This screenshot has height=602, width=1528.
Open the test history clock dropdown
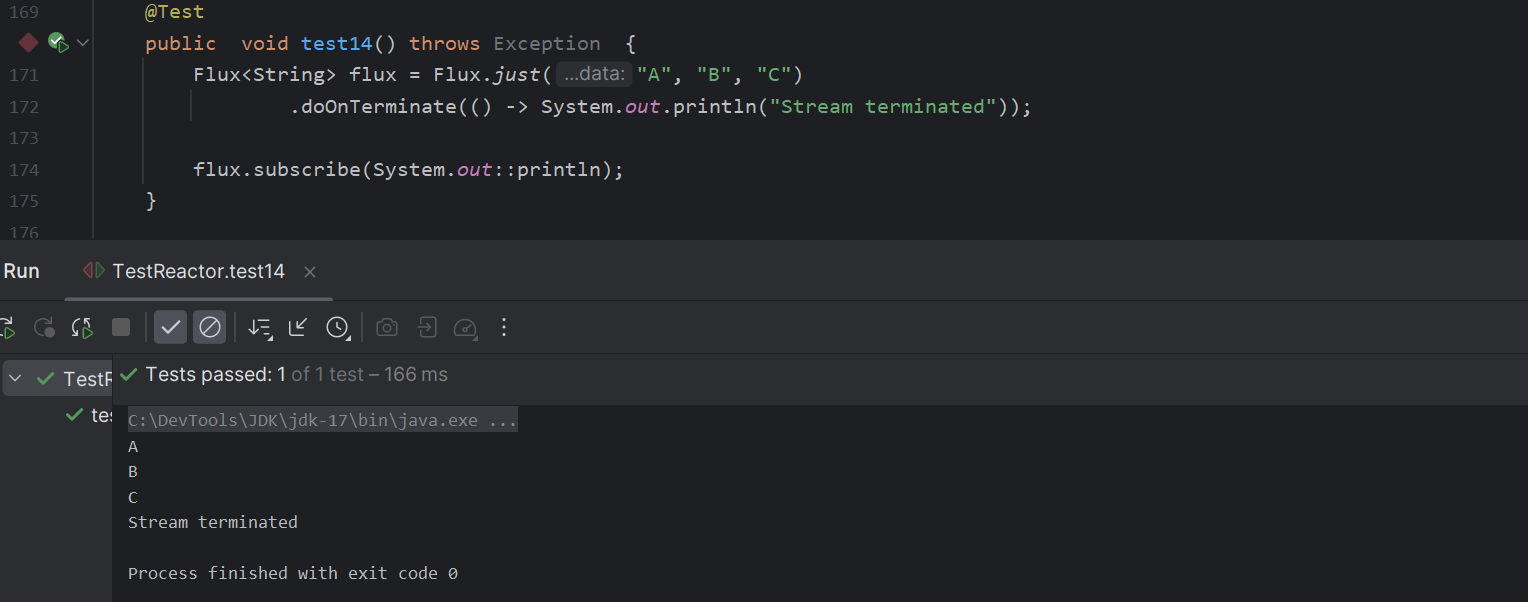pyautogui.click(x=338, y=327)
